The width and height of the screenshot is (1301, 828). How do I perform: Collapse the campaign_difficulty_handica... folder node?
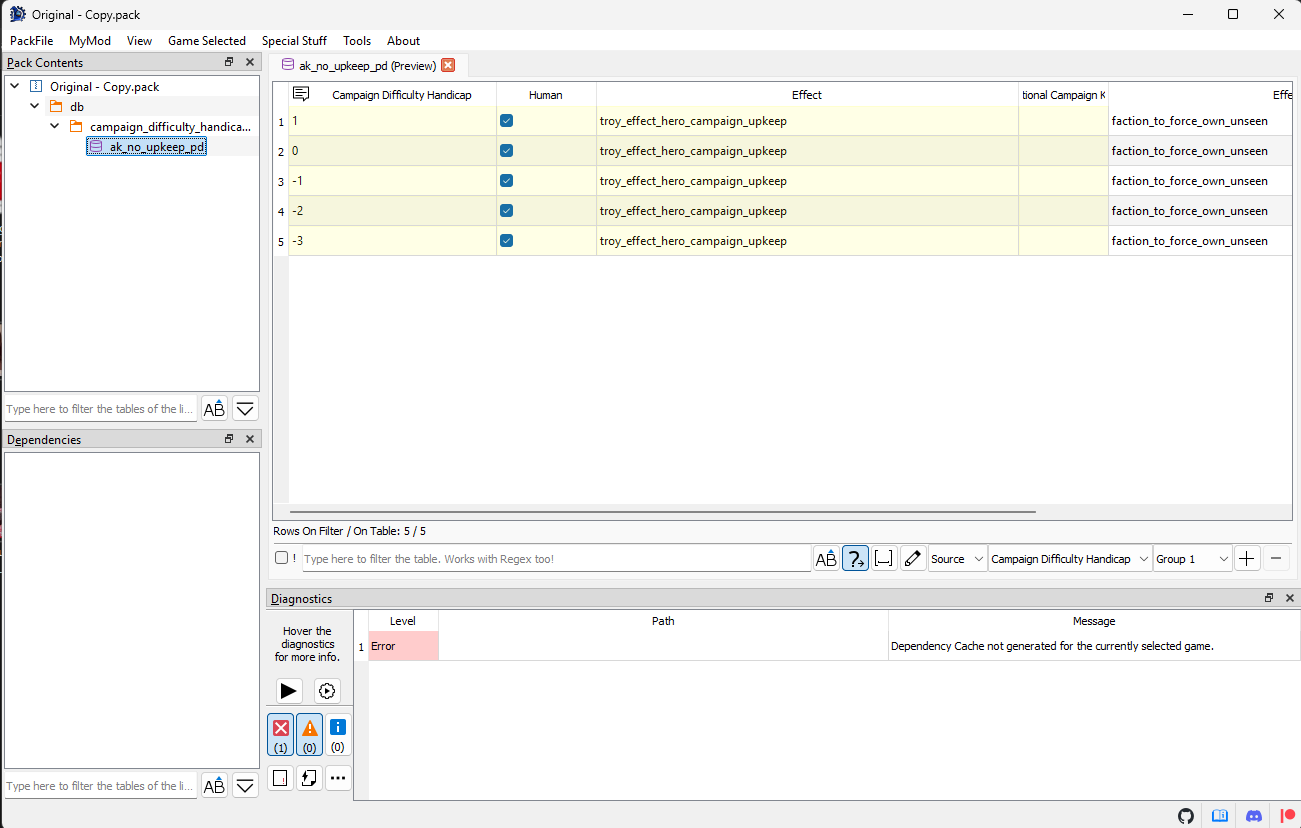click(x=55, y=126)
